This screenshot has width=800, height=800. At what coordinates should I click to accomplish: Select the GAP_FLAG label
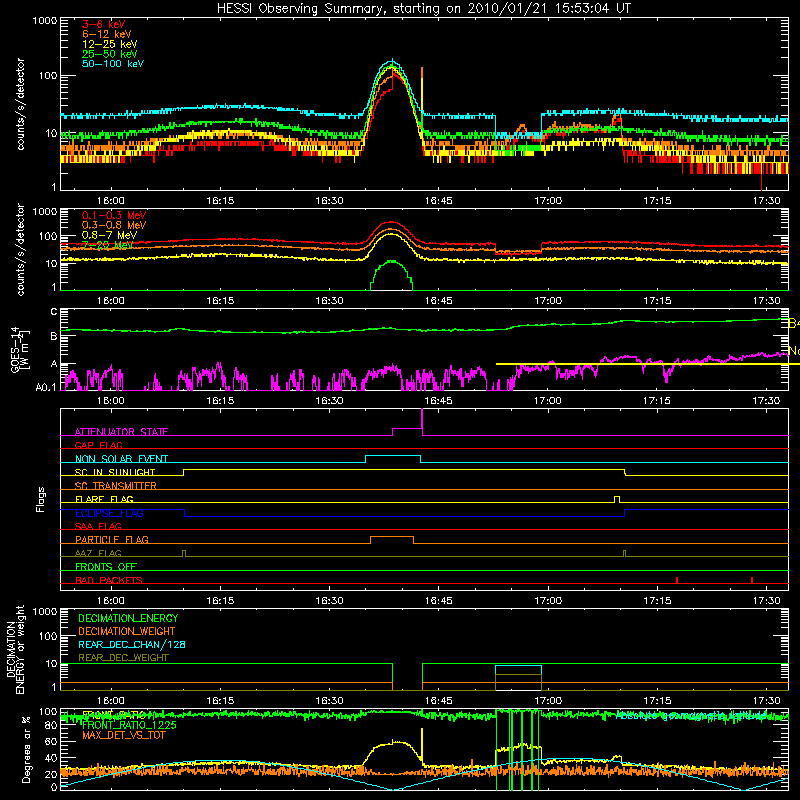click(98, 445)
